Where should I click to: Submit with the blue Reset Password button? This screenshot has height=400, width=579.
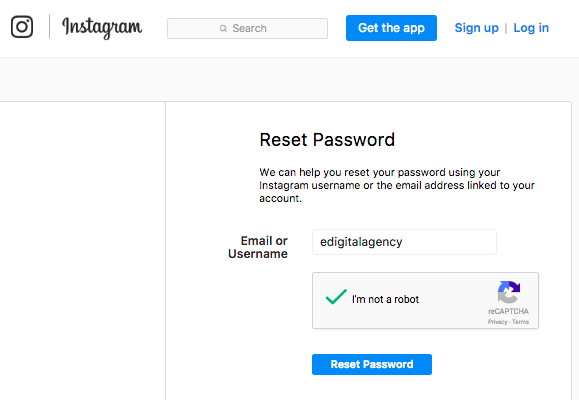pyautogui.click(x=372, y=365)
